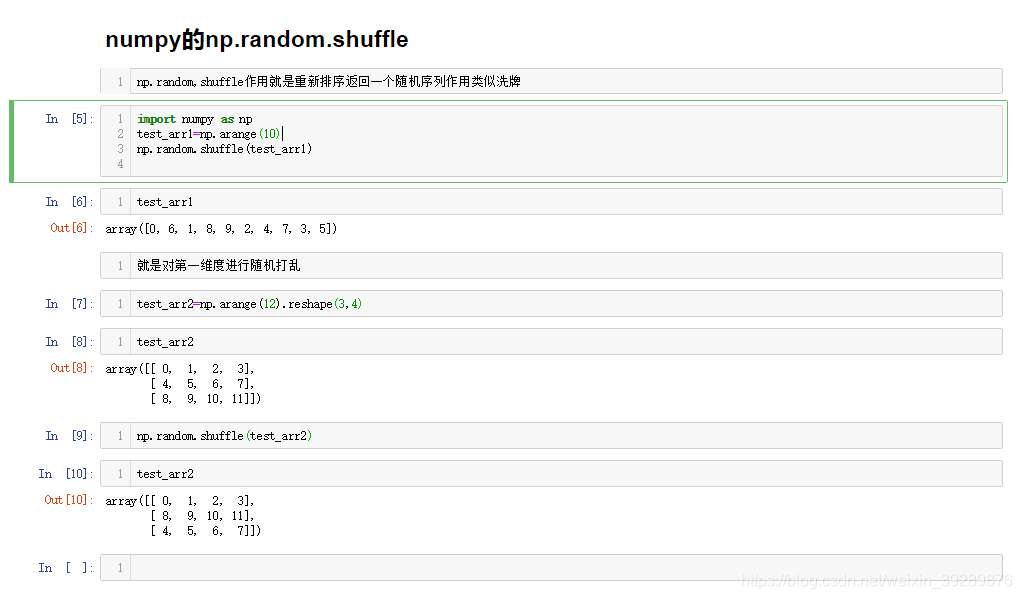
Task: Select cell In [8] with test_arr2
Action: click(x=551, y=342)
